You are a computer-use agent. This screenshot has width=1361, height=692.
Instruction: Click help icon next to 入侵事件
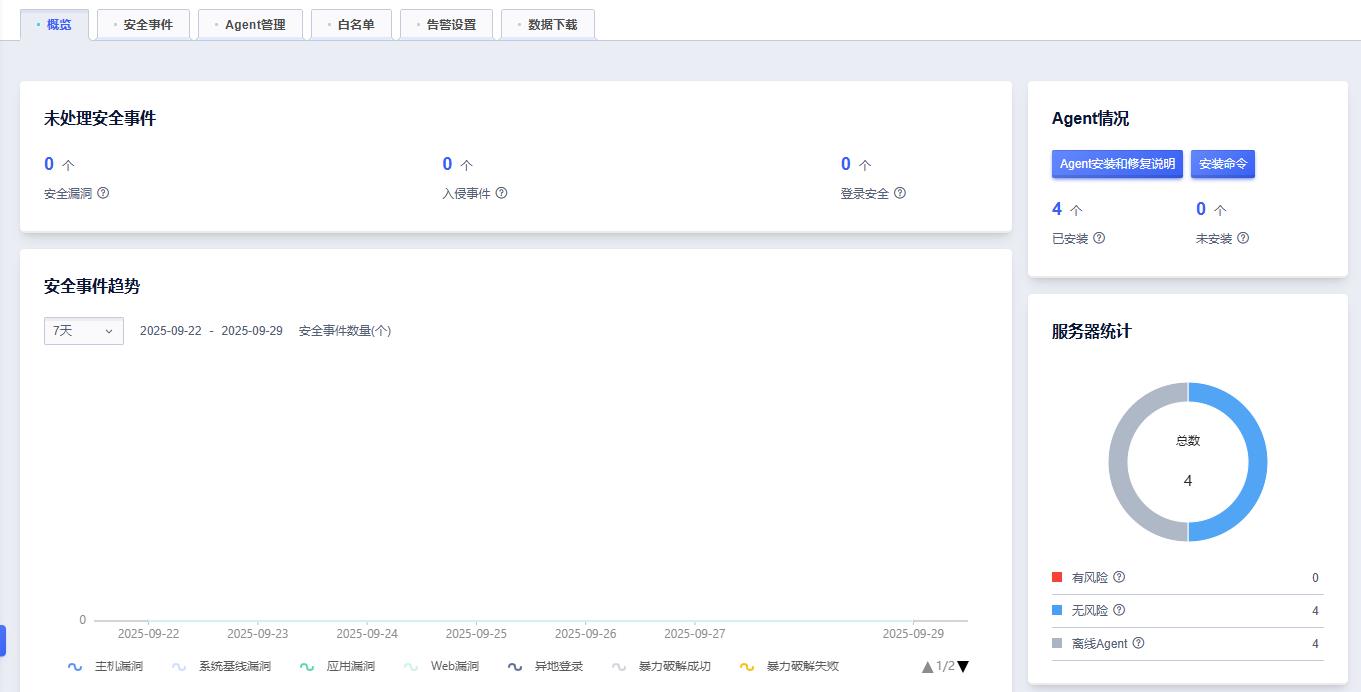tap(502, 193)
